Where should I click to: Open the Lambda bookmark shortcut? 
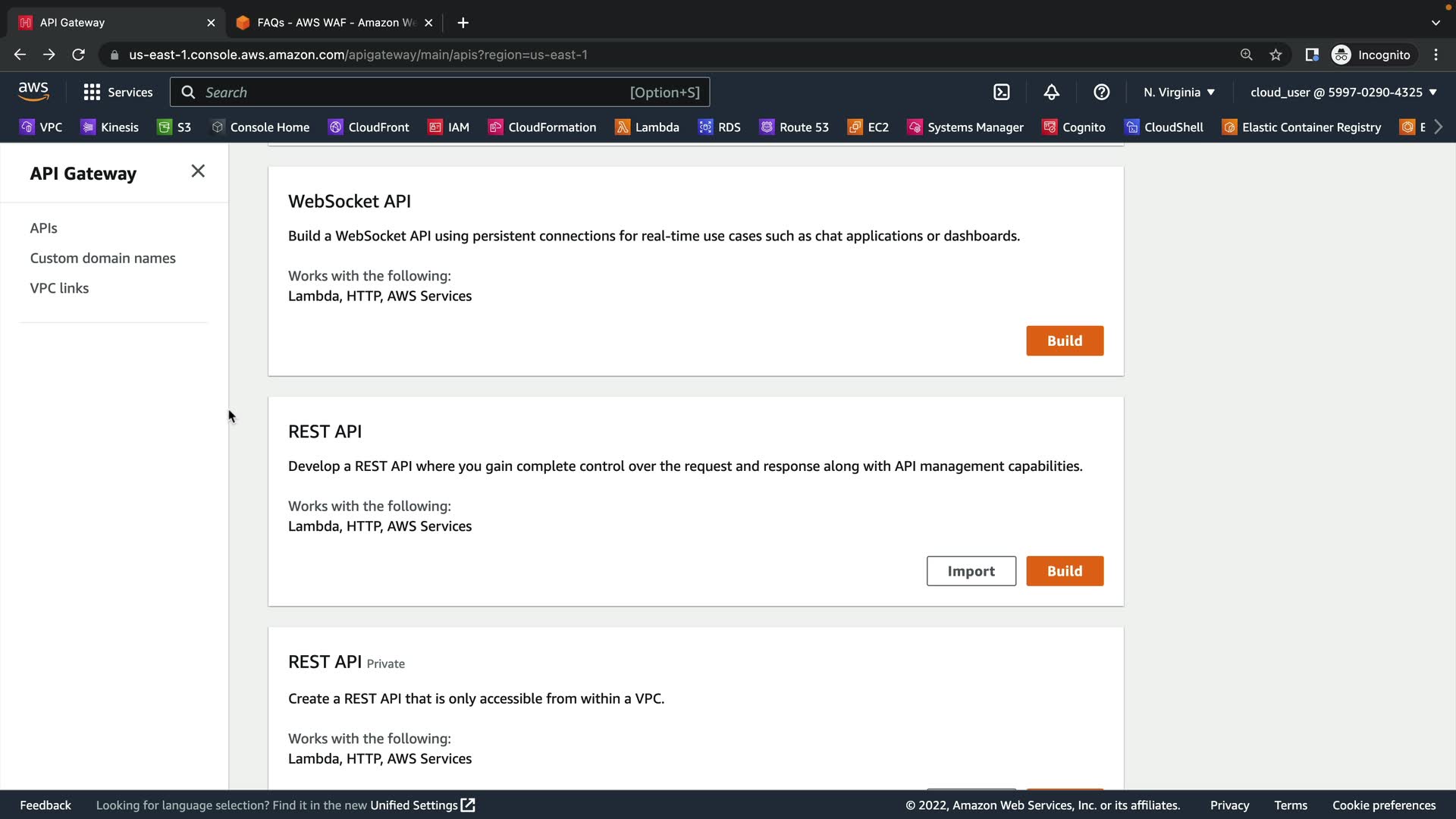[647, 127]
